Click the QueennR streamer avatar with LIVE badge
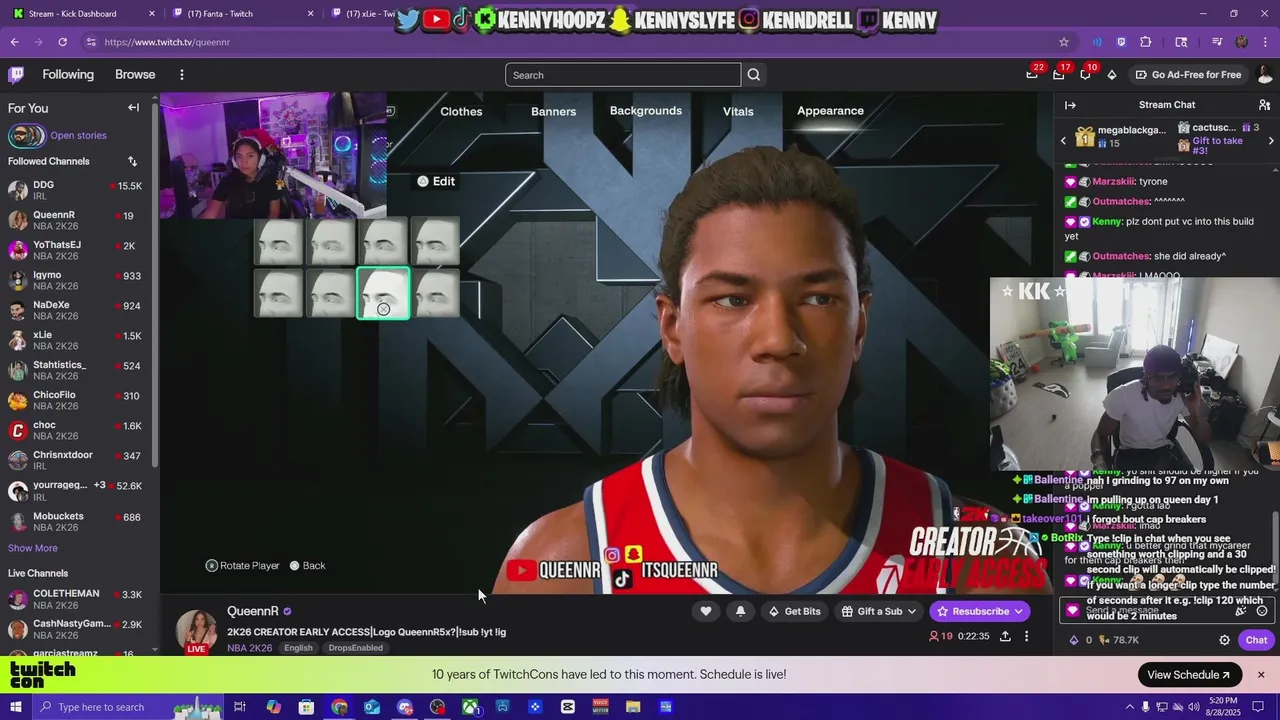The height and width of the screenshot is (720, 1280). coord(196,630)
